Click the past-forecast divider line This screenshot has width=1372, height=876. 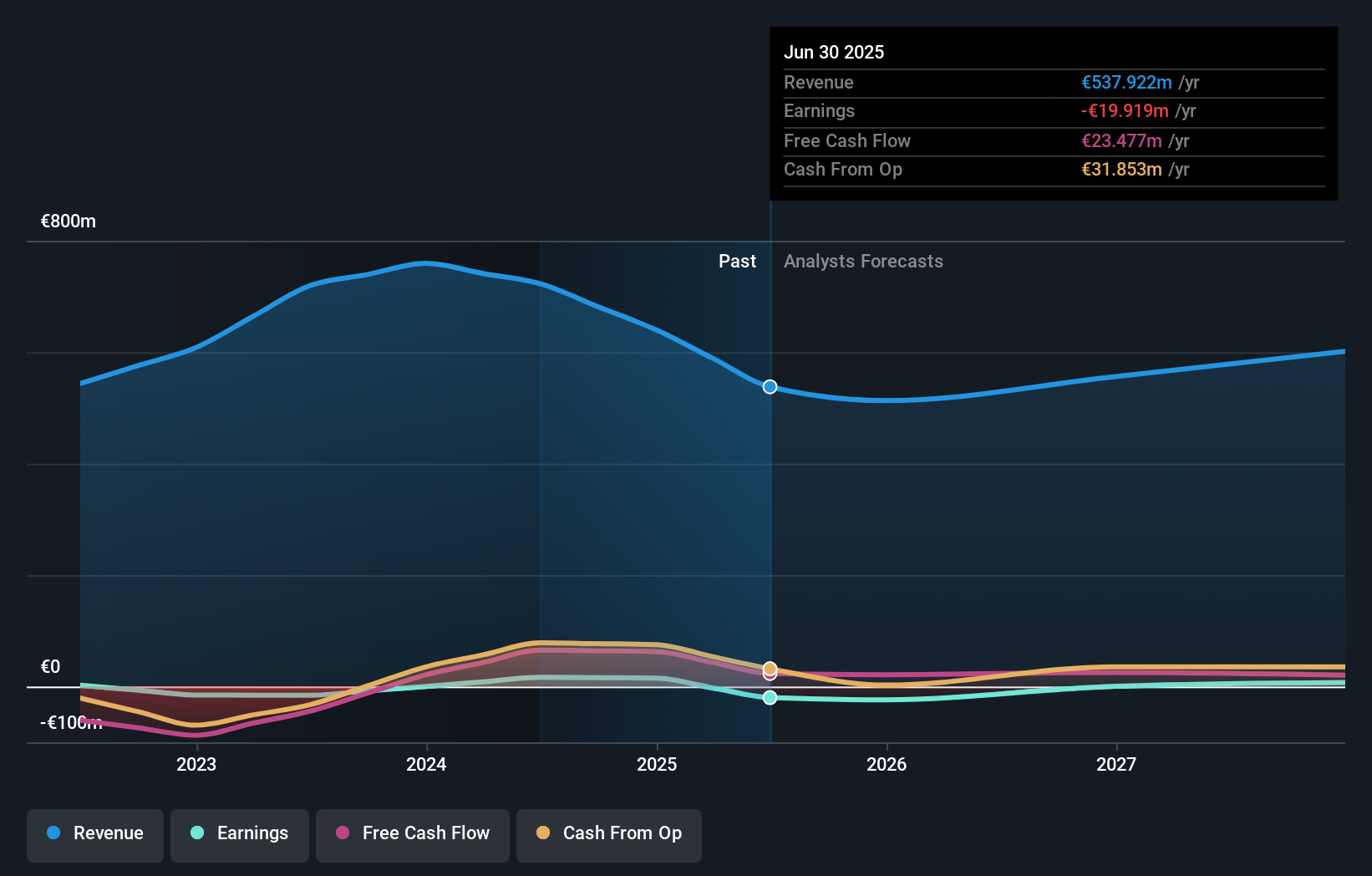(770, 502)
